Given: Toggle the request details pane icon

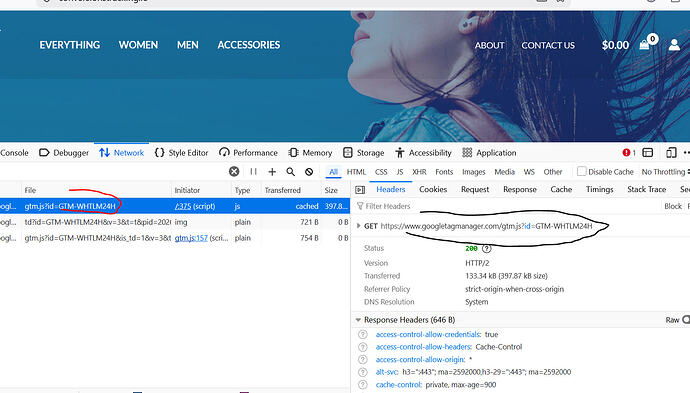Looking at the screenshot, I should pos(360,190).
